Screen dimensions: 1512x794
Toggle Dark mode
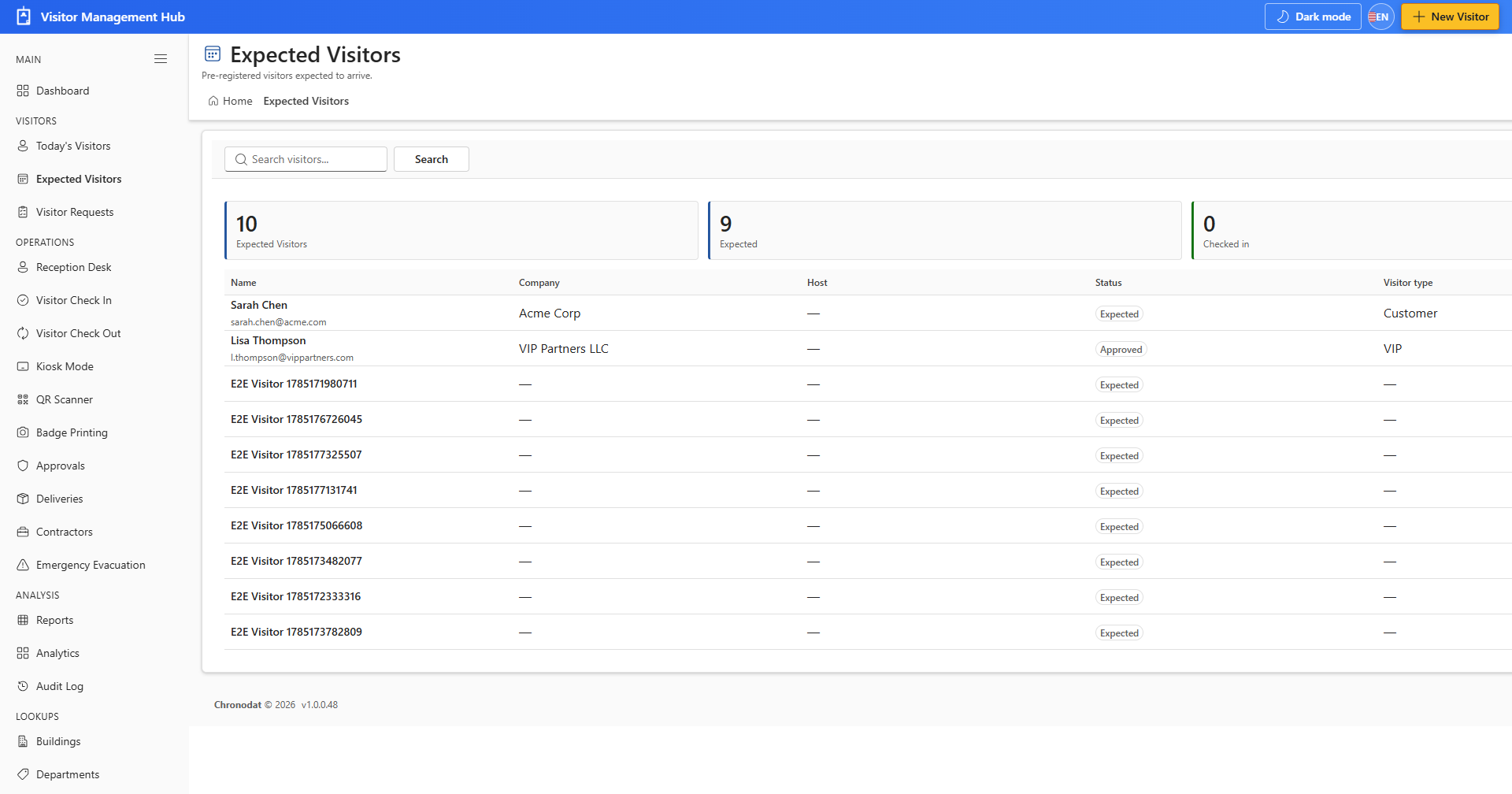pyautogui.click(x=1313, y=17)
